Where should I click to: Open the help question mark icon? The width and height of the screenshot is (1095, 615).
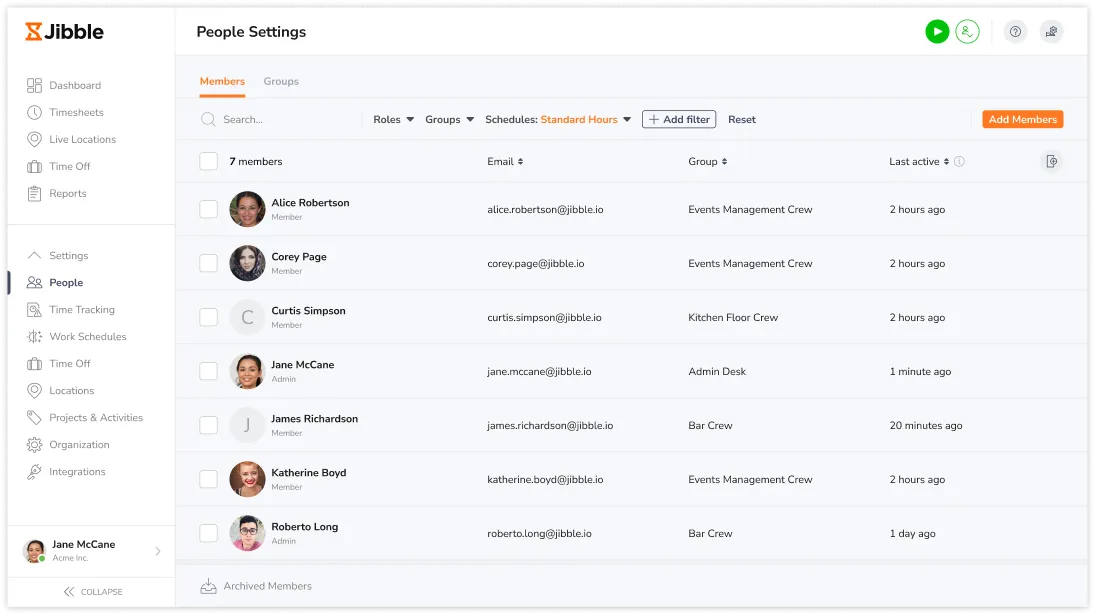(x=1015, y=32)
